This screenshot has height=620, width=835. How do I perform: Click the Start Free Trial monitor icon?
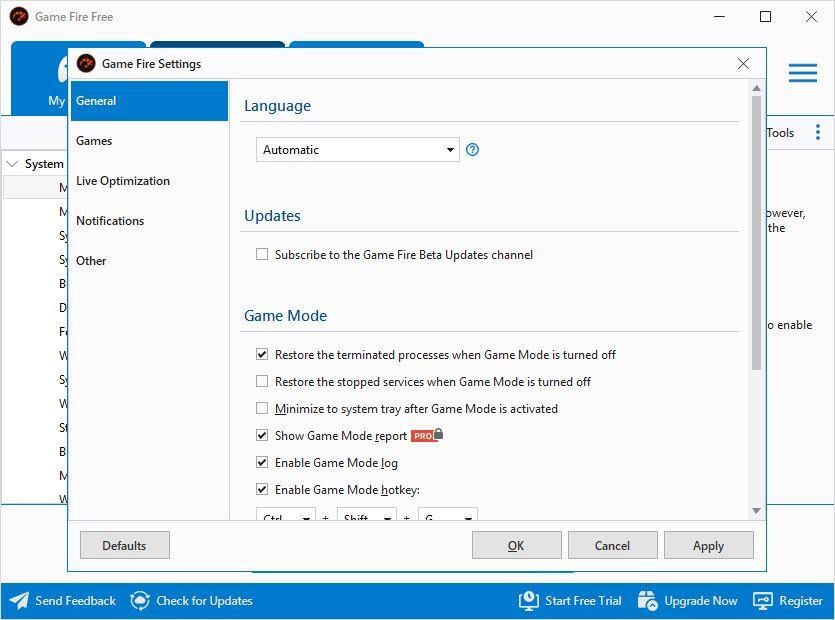529,601
